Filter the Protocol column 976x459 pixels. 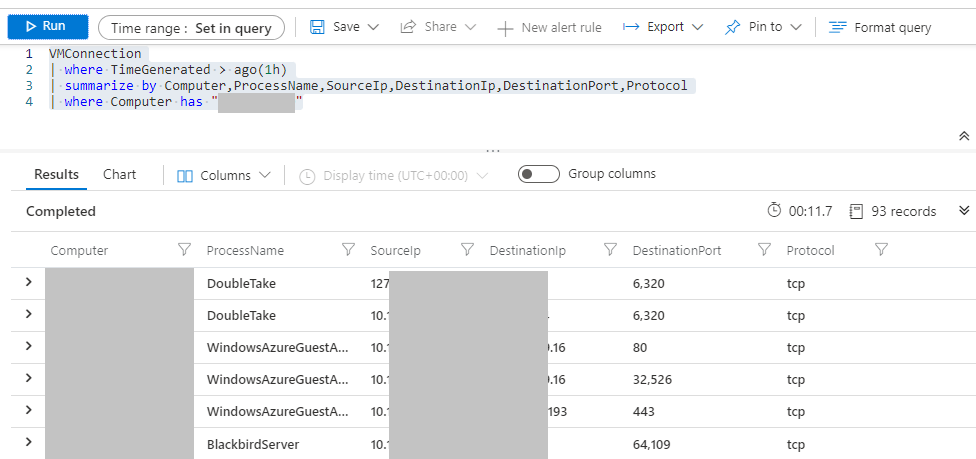(881, 250)
